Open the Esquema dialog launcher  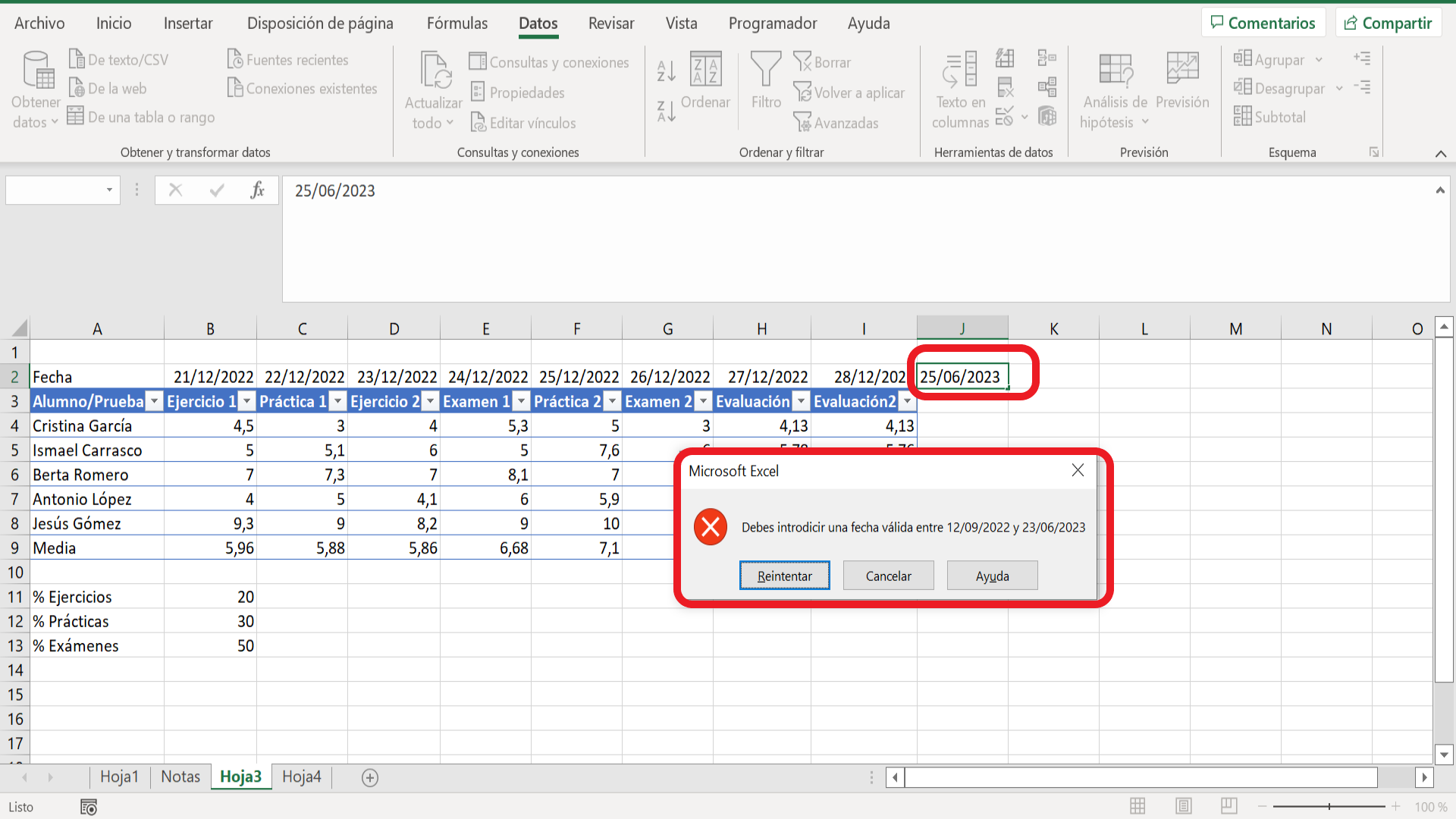point(1373,152)
